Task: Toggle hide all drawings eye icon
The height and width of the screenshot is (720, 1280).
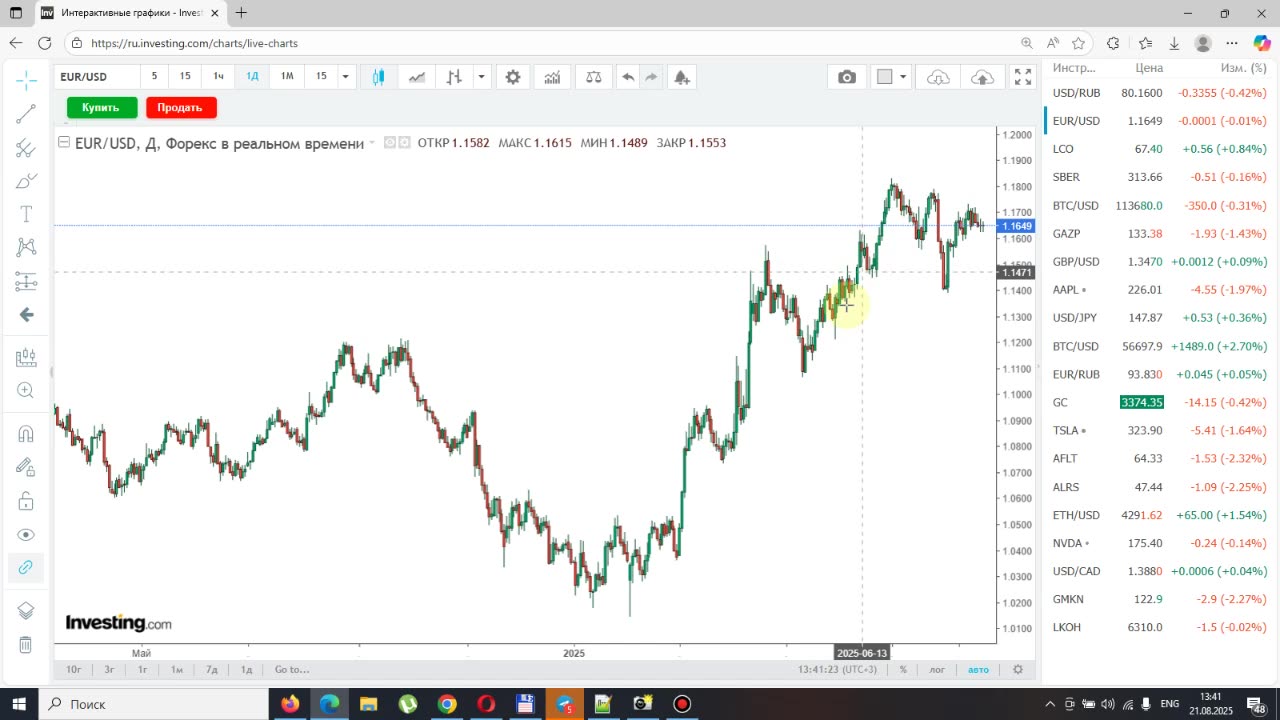Action: coord(26,535)
